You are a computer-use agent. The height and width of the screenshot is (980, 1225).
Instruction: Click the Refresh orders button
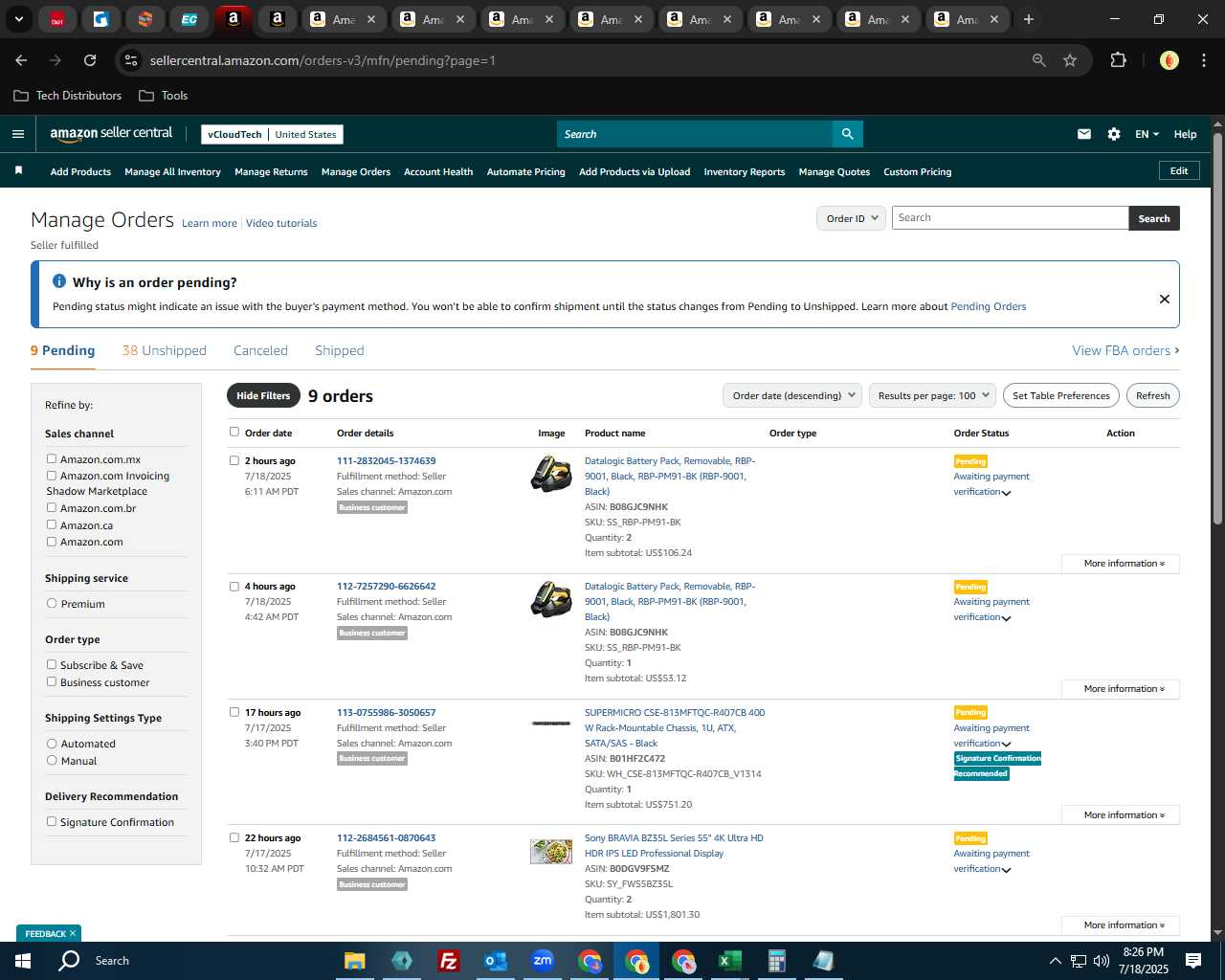click(1152, 395)
